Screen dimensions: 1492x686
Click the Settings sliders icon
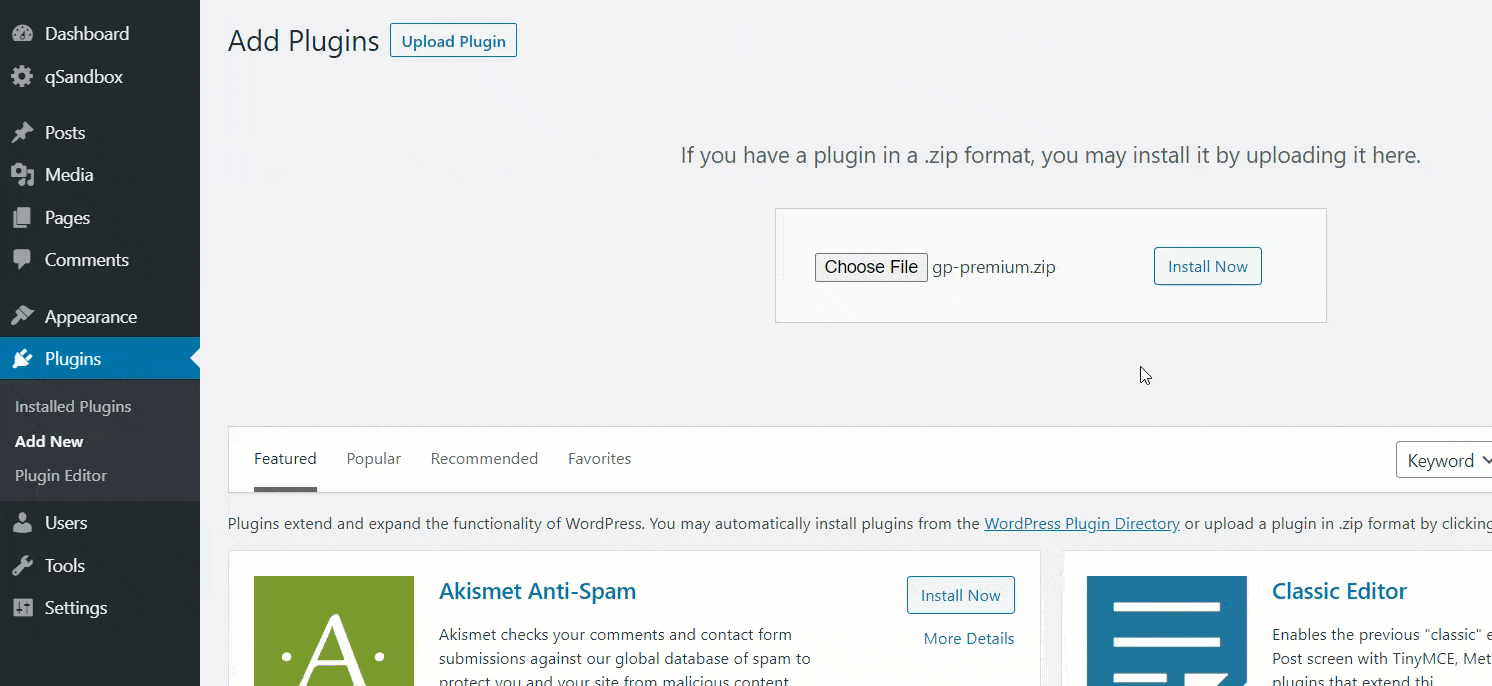tap(22, 608)
